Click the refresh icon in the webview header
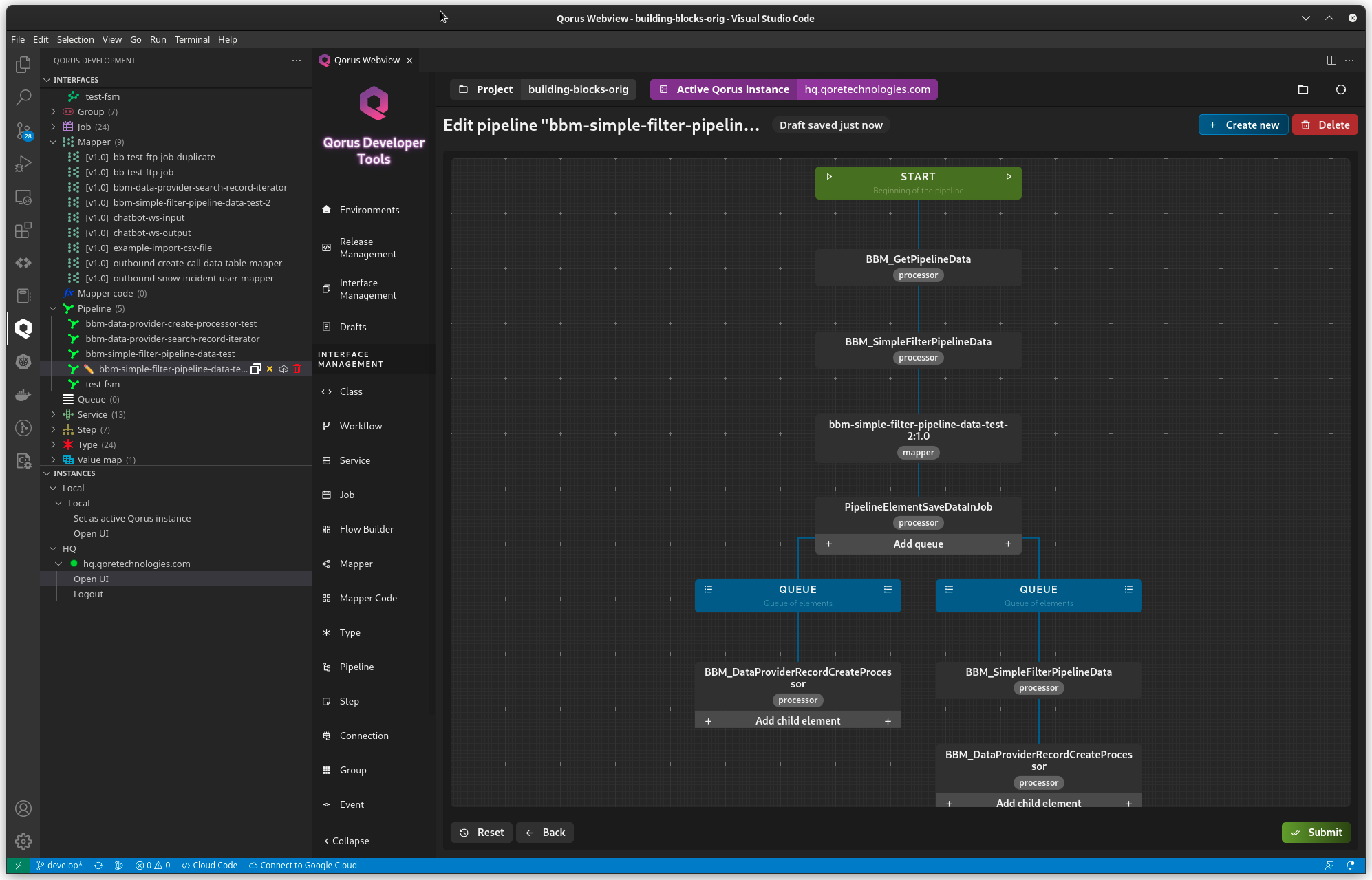This screenshot has height=880, width=1372. [1340, 89]
